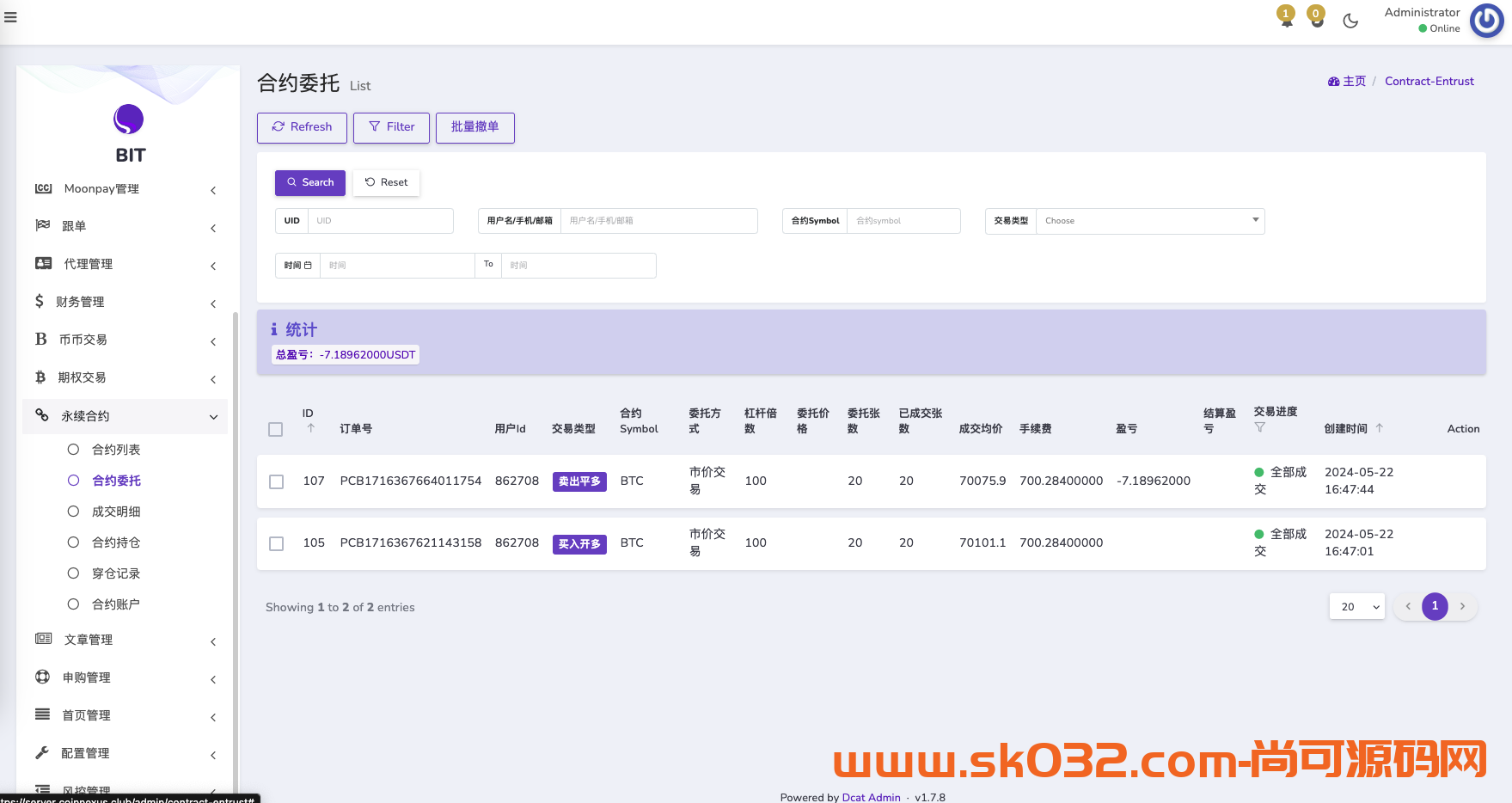Open the 交易进度 column filter icon
The width and height of the screenshot is (1512, 803).
point(1259,427)
